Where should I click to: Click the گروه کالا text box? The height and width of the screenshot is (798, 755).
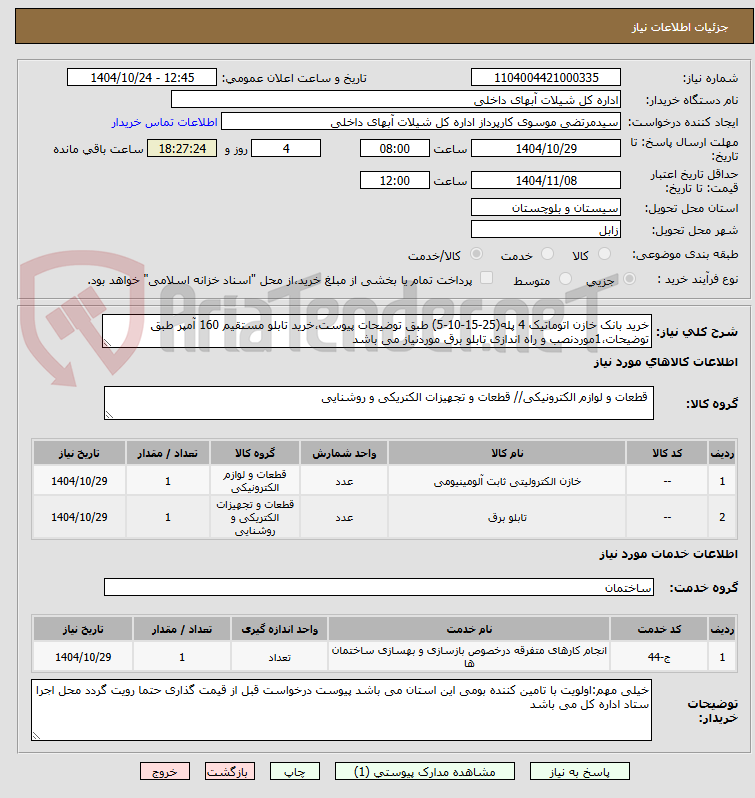[x=379, y=403]
